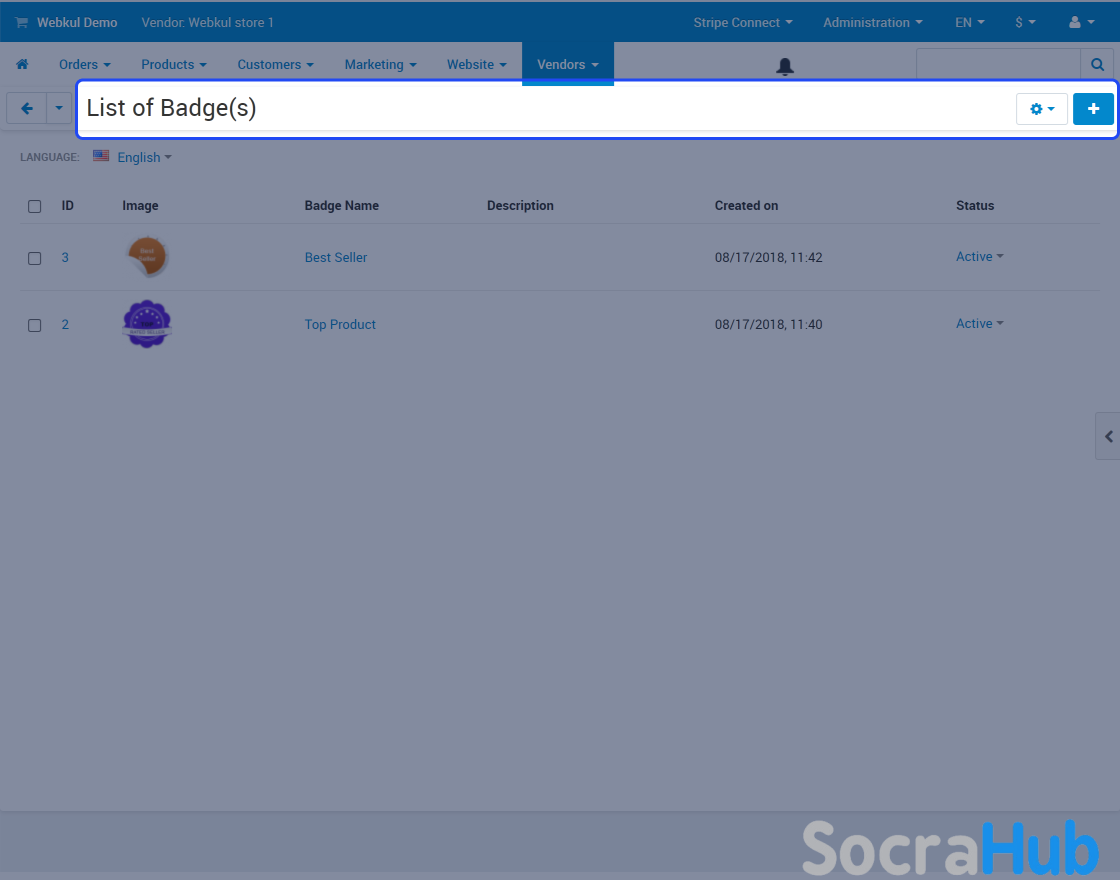Open the Website menu
The image size is (1120, 880).
pyautogui.click(x=476, y=64)
